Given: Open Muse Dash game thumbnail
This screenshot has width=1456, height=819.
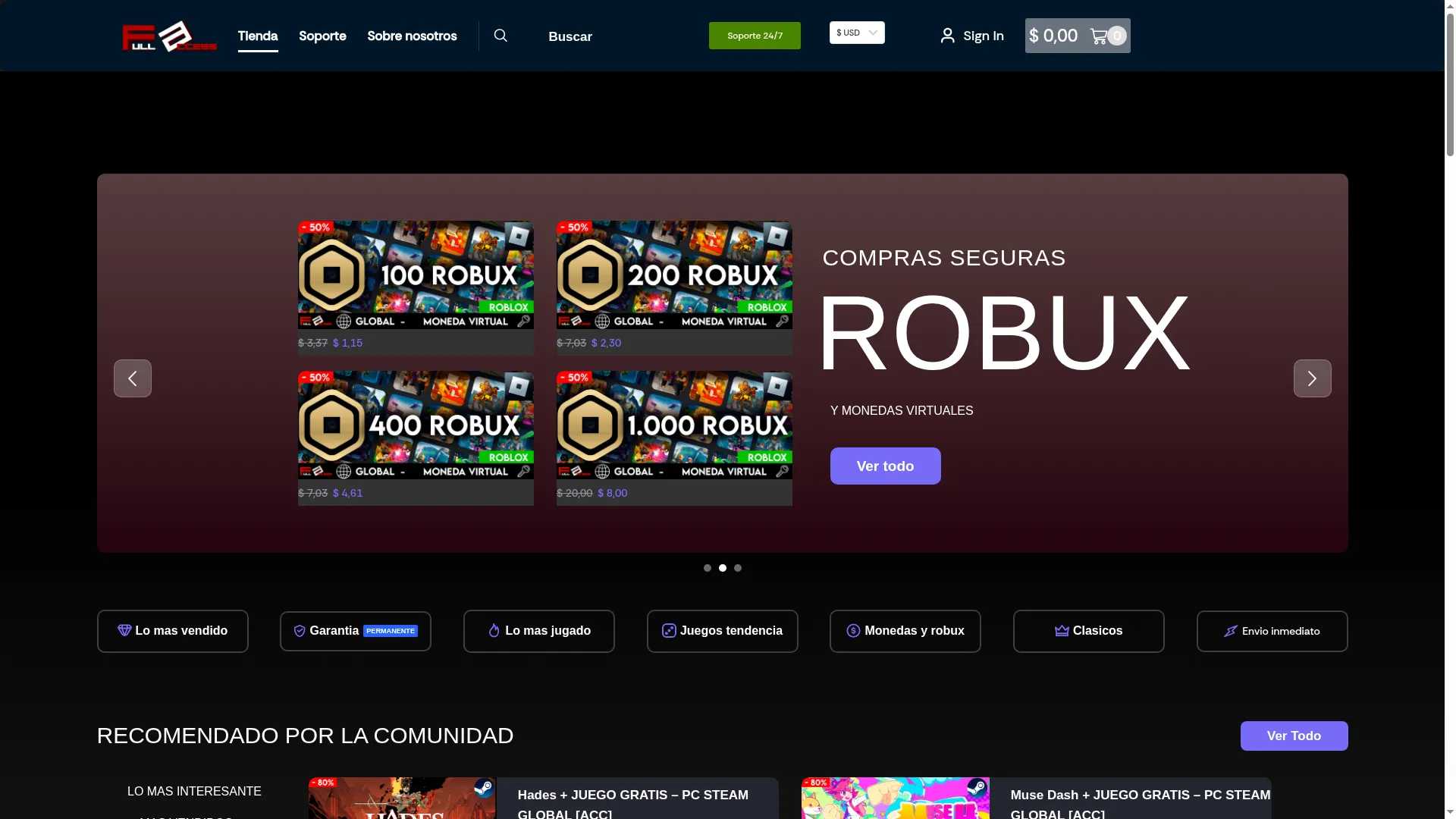Looking at the screenshot, I should pyautogui.click(x=895, y=798).
